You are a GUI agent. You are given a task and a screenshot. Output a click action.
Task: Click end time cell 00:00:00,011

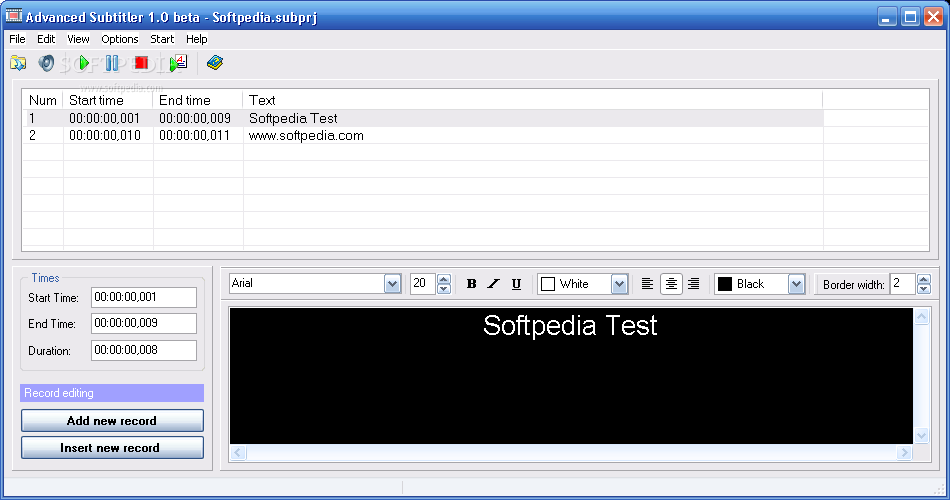pos(194,135)
